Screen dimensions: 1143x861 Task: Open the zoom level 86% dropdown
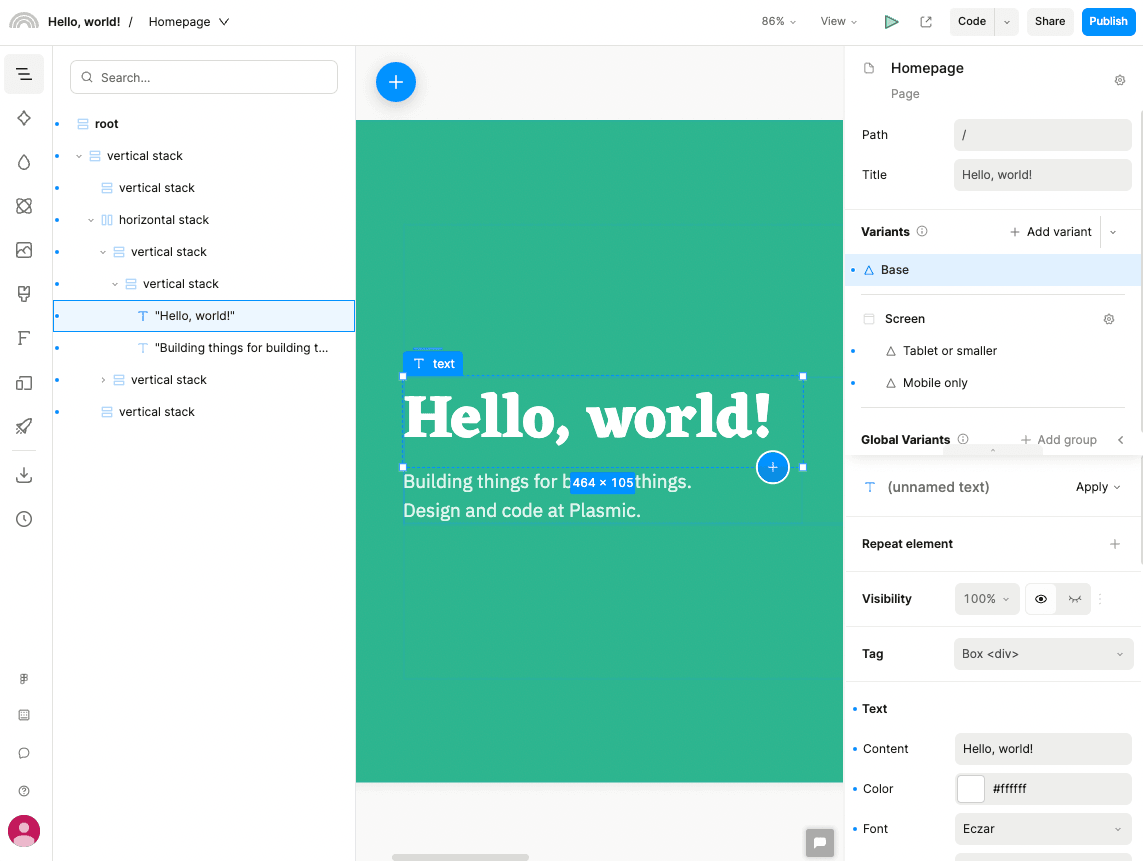778,20
